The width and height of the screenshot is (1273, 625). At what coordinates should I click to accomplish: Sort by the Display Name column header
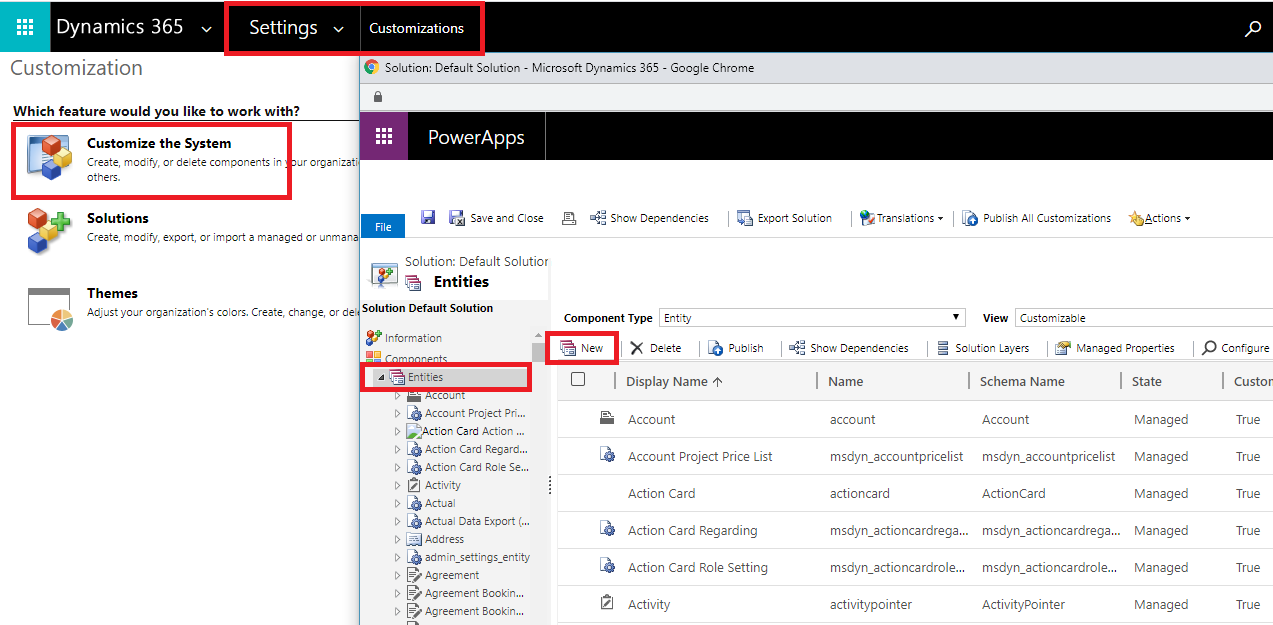point(674,381)
